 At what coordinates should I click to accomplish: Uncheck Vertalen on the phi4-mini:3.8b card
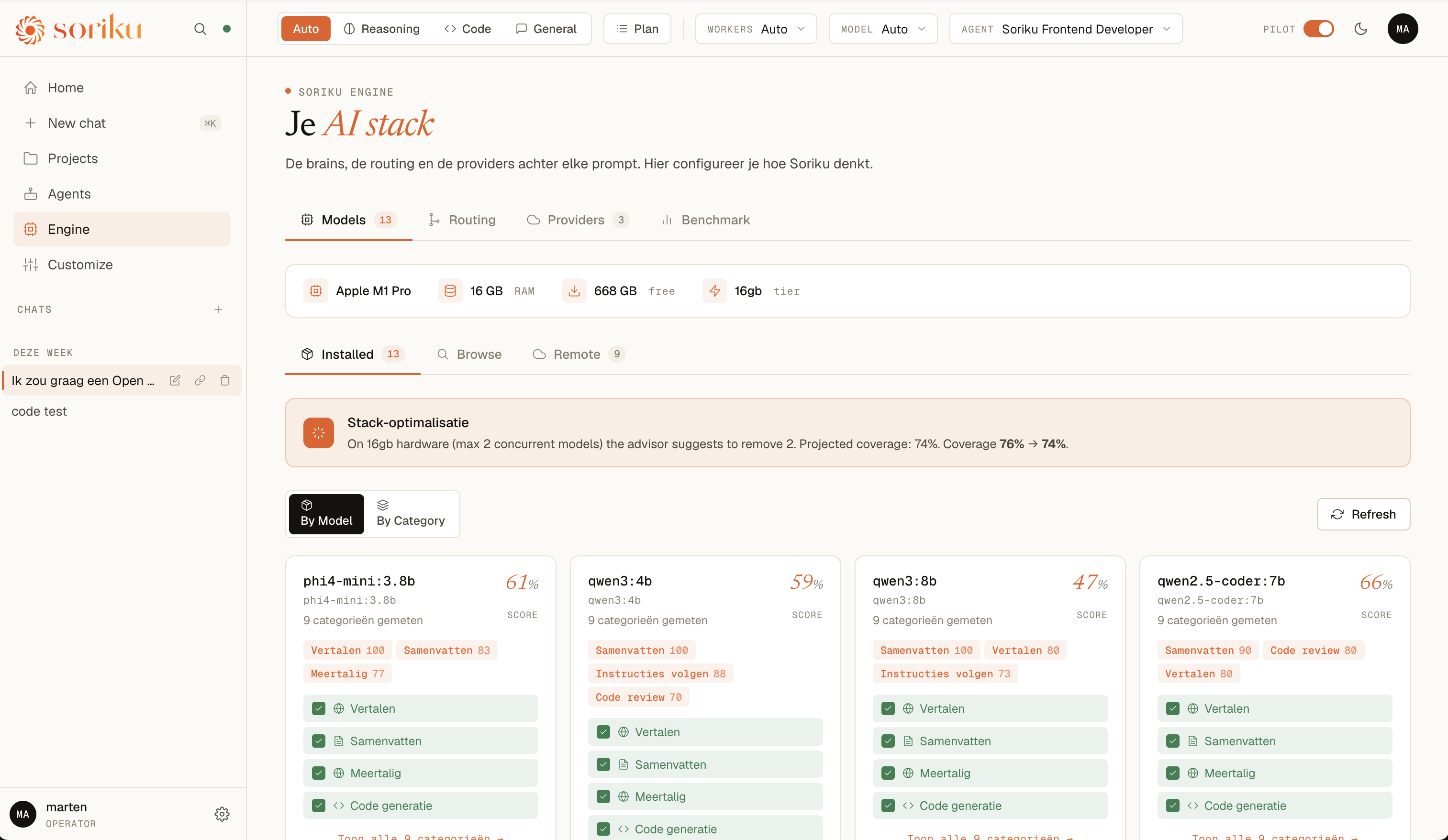(318, 708)
